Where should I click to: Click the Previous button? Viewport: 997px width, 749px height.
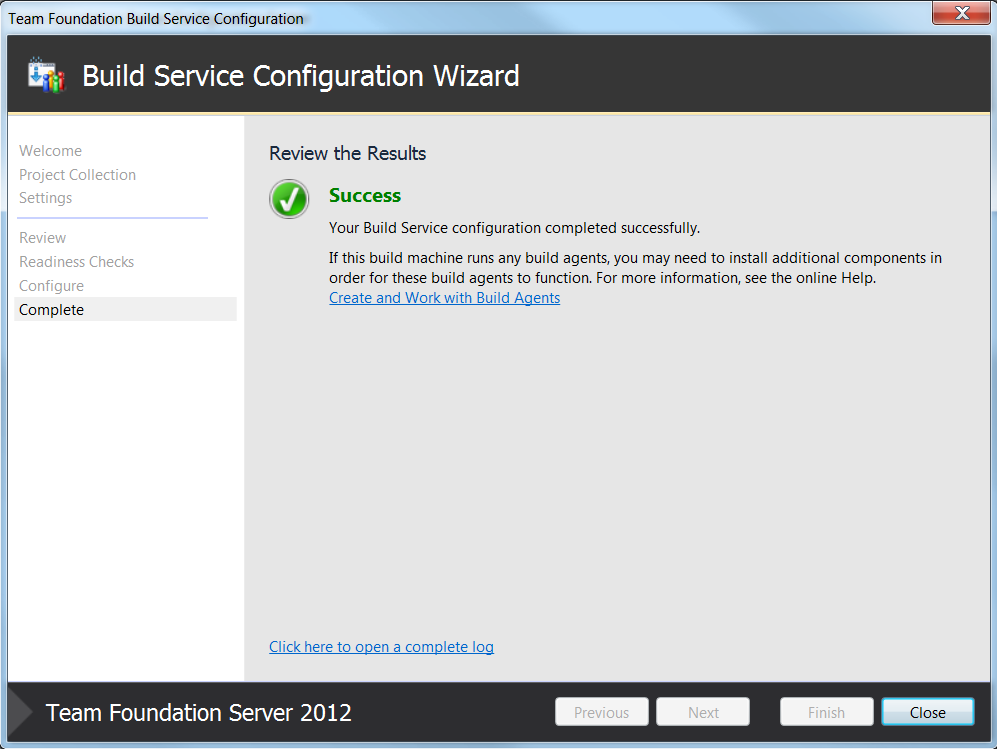602,712
